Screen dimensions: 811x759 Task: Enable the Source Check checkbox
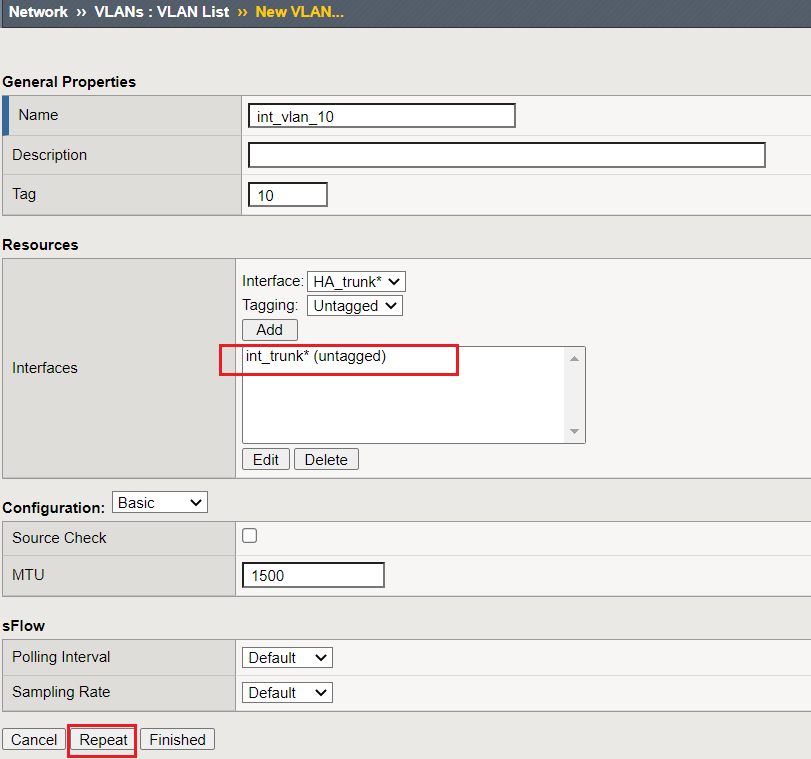(x=249, y=536)
